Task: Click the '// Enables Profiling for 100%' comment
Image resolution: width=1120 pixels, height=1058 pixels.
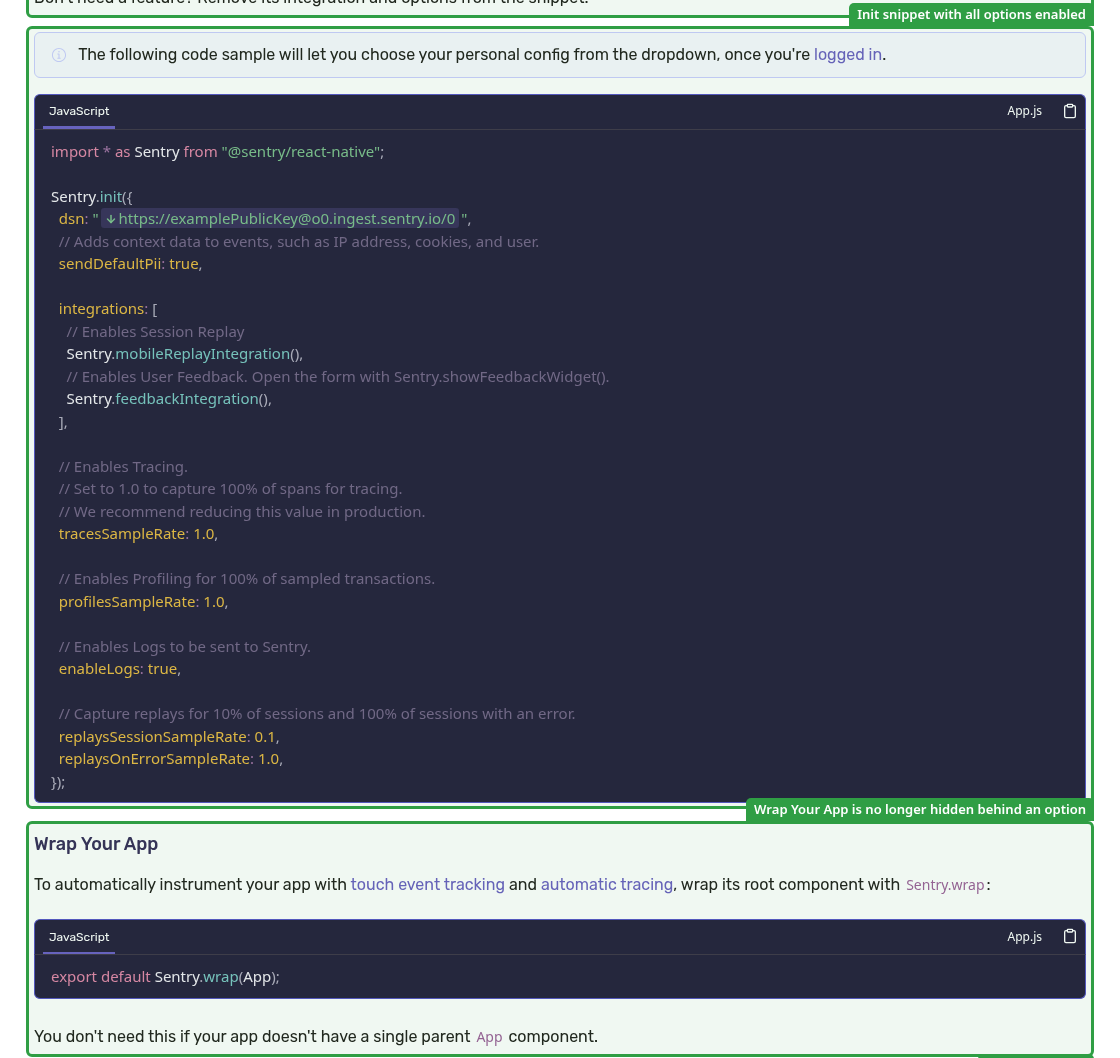Action: (246, 579)
